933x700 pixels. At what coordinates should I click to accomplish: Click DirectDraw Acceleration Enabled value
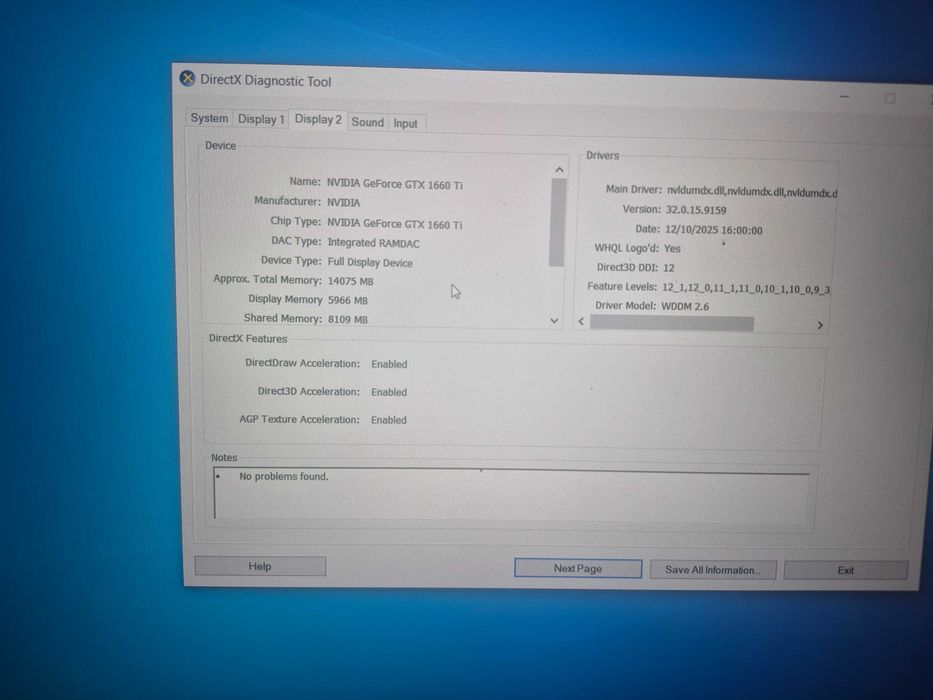coord(389,364)
